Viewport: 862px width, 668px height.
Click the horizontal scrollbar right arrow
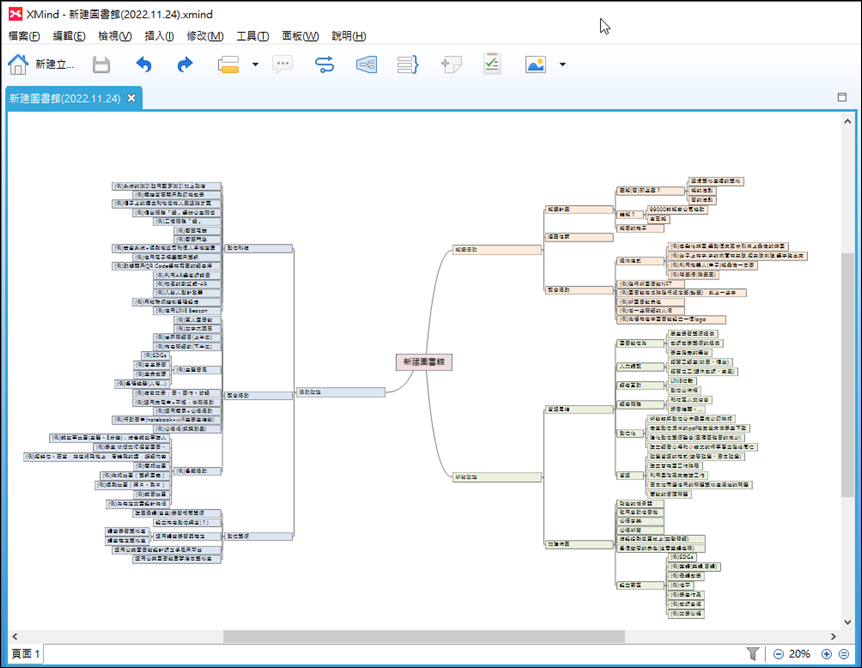[x=833, y=637]
